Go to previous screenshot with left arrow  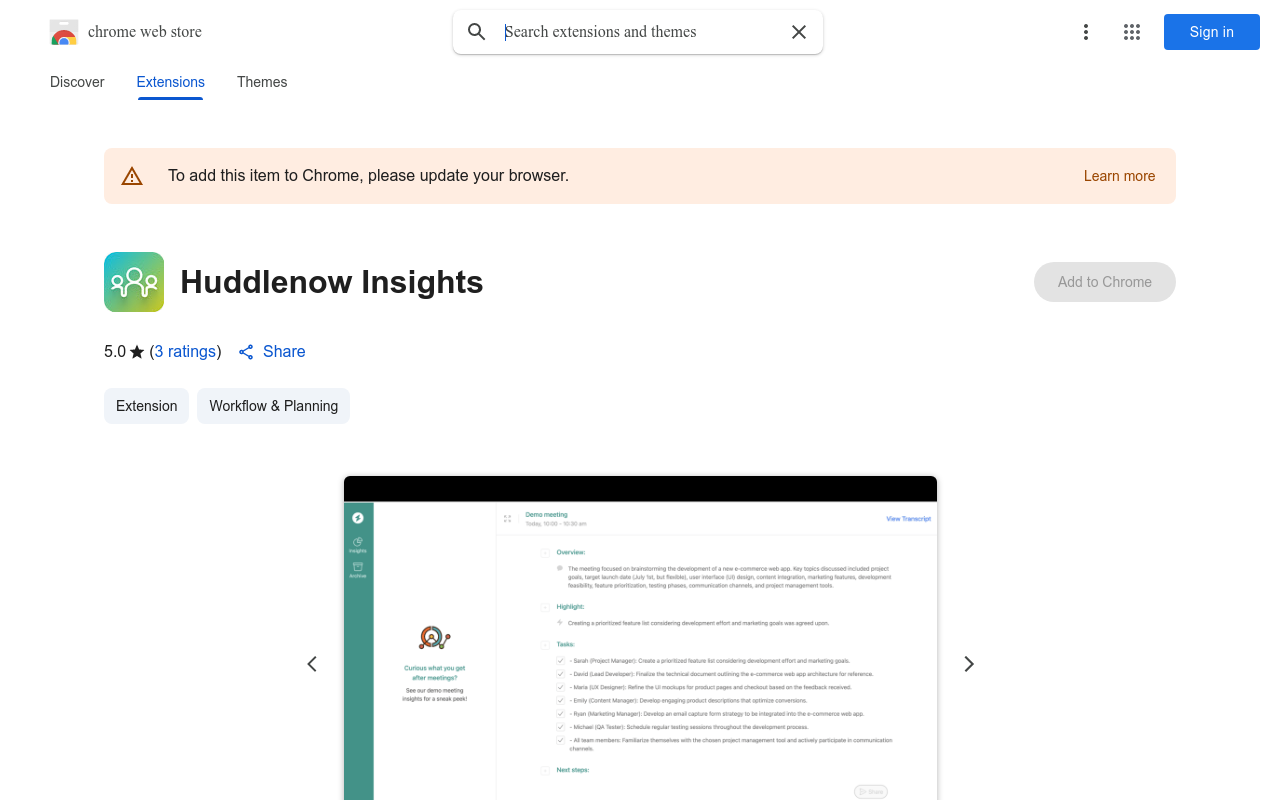[312, 664]
